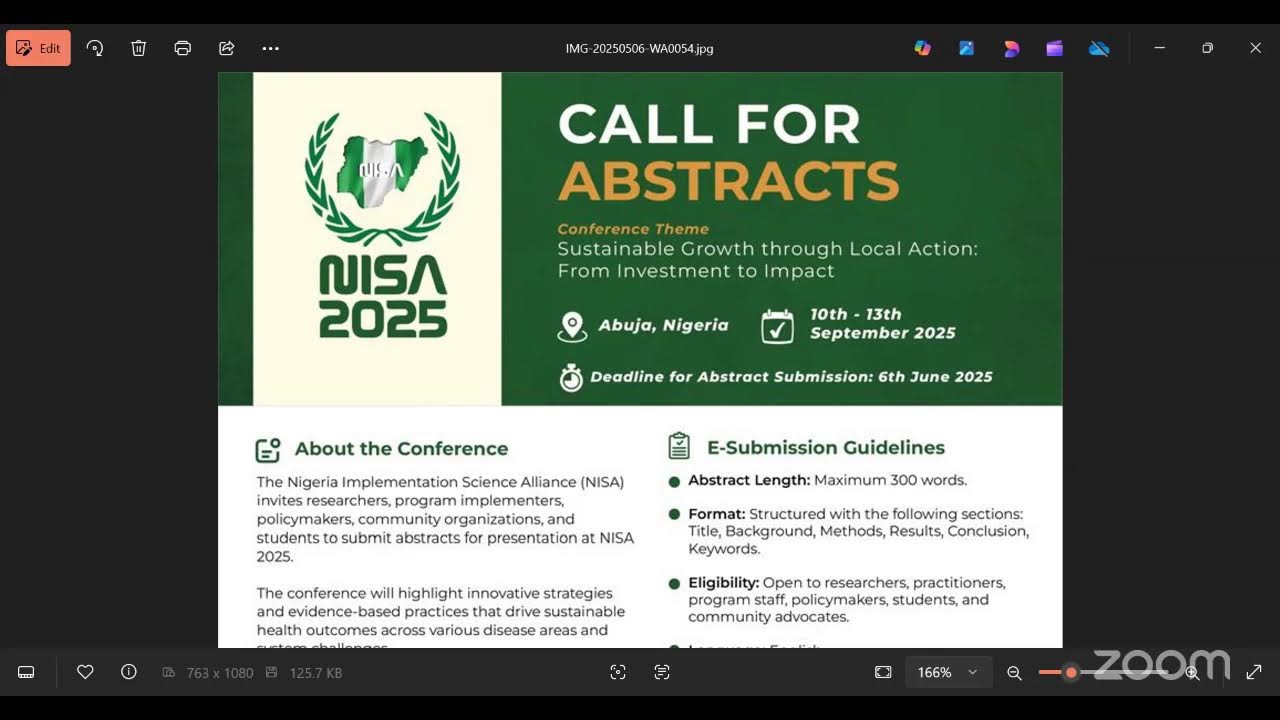The height and width of the screenshot is (720, 1280).
Task: Expand the 166% zoom level dropdown
Action: click(x=948, y=673)
